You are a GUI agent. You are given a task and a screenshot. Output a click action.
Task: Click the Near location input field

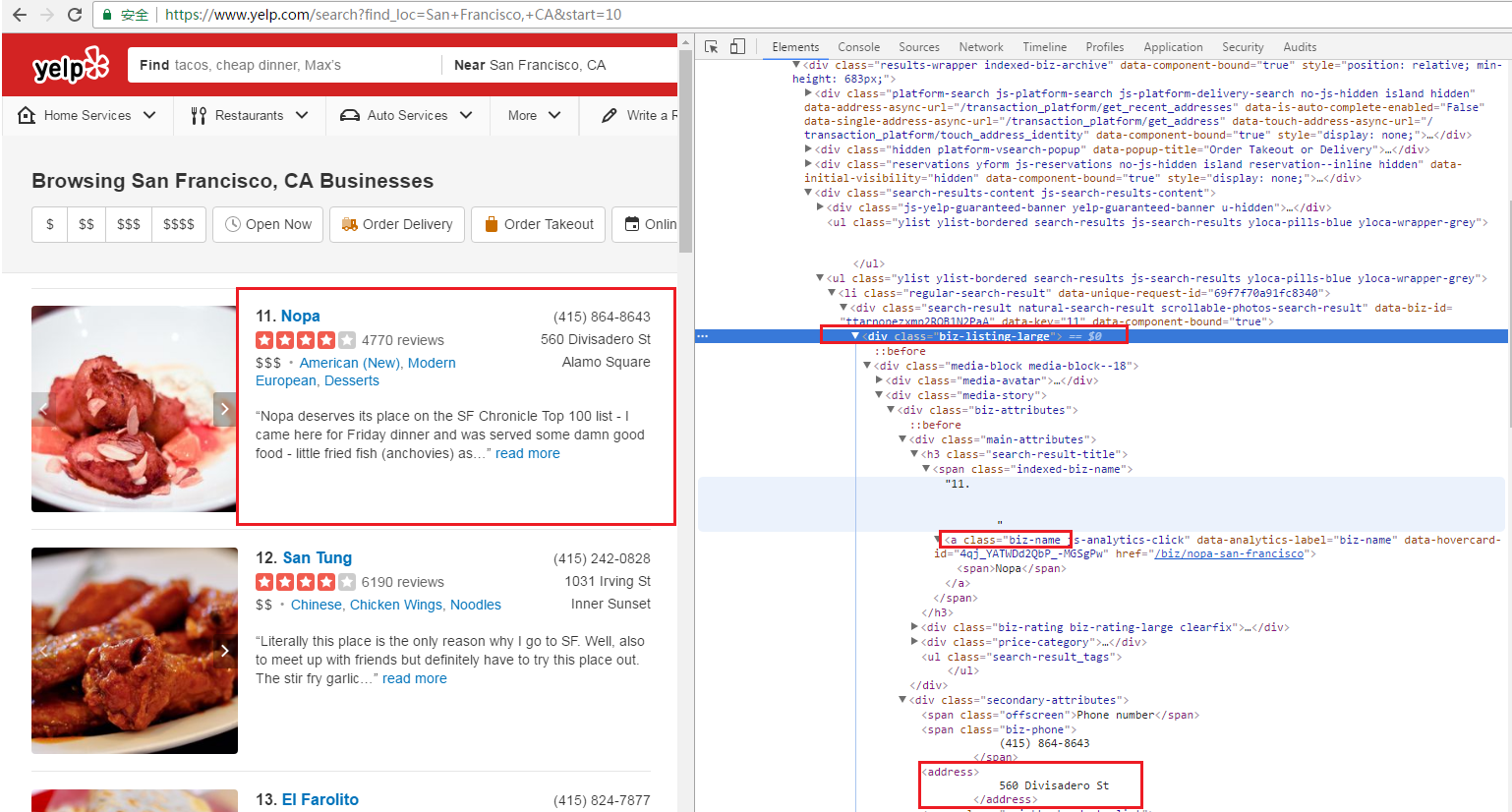tap(560, 65)
